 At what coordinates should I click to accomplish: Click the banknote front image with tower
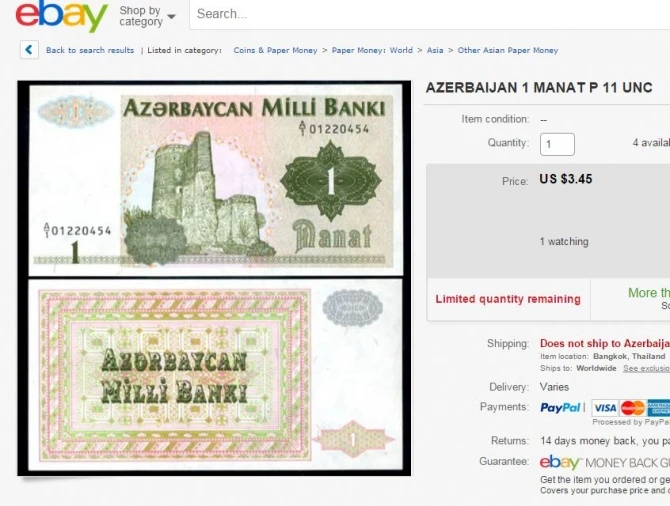[216, 179]
